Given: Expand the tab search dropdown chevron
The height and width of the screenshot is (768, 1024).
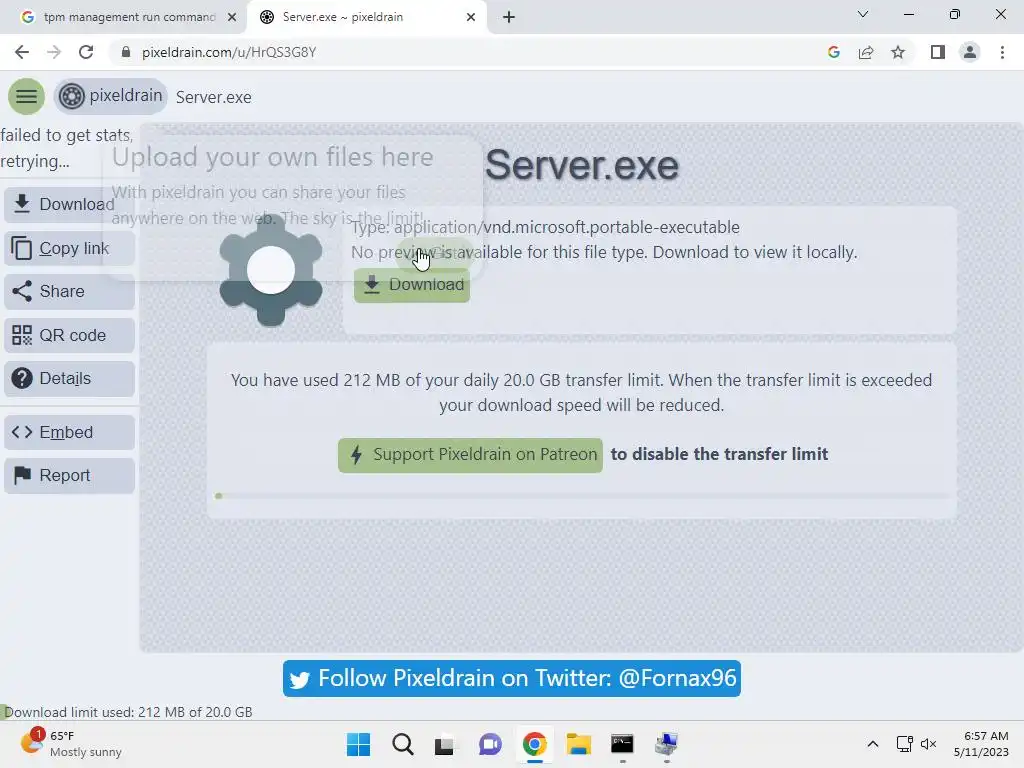Looking at the screenshot, I should [863, 14].
